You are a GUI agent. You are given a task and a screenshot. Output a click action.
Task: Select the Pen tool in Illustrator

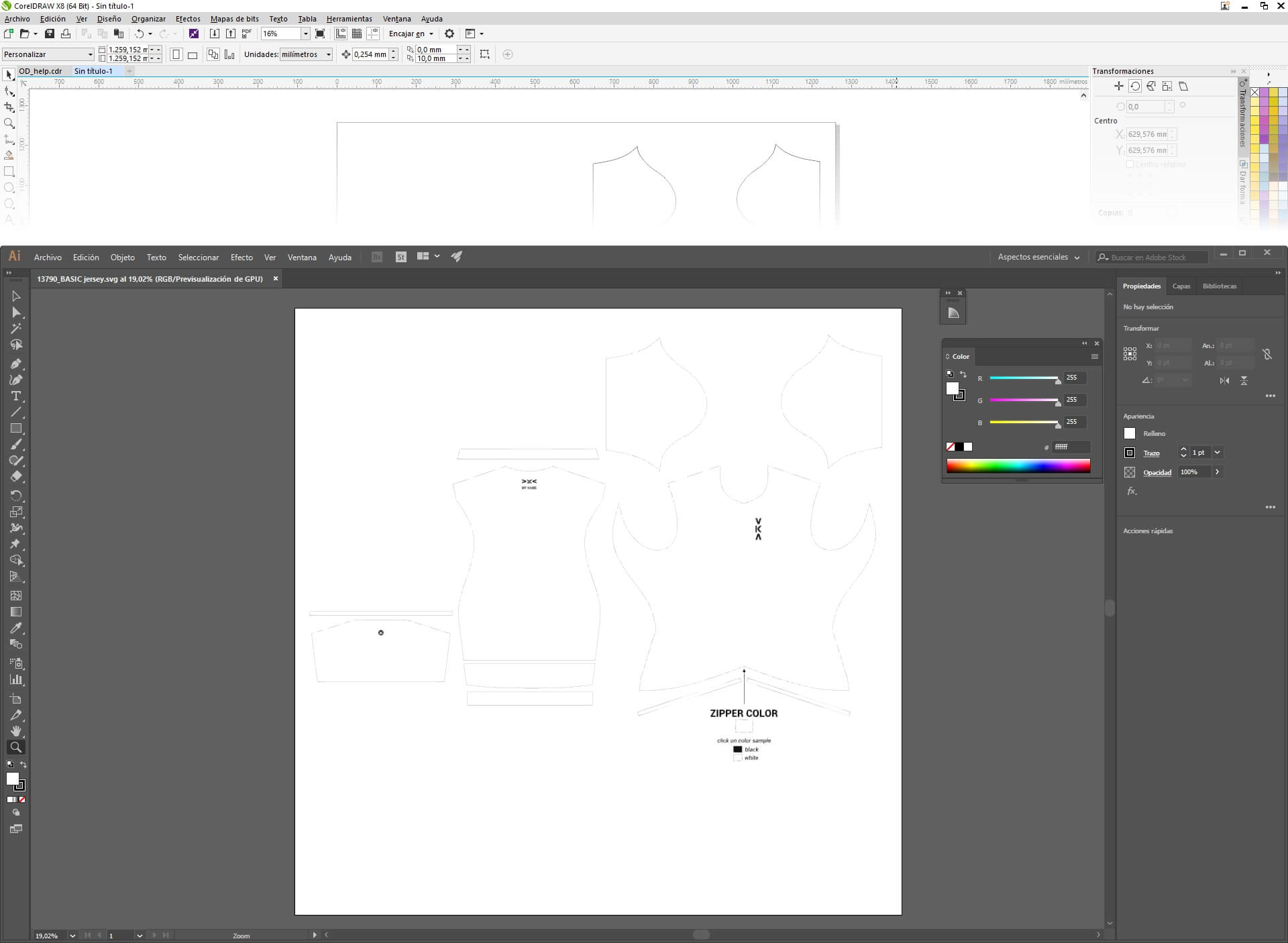click(x=16, y=364)
